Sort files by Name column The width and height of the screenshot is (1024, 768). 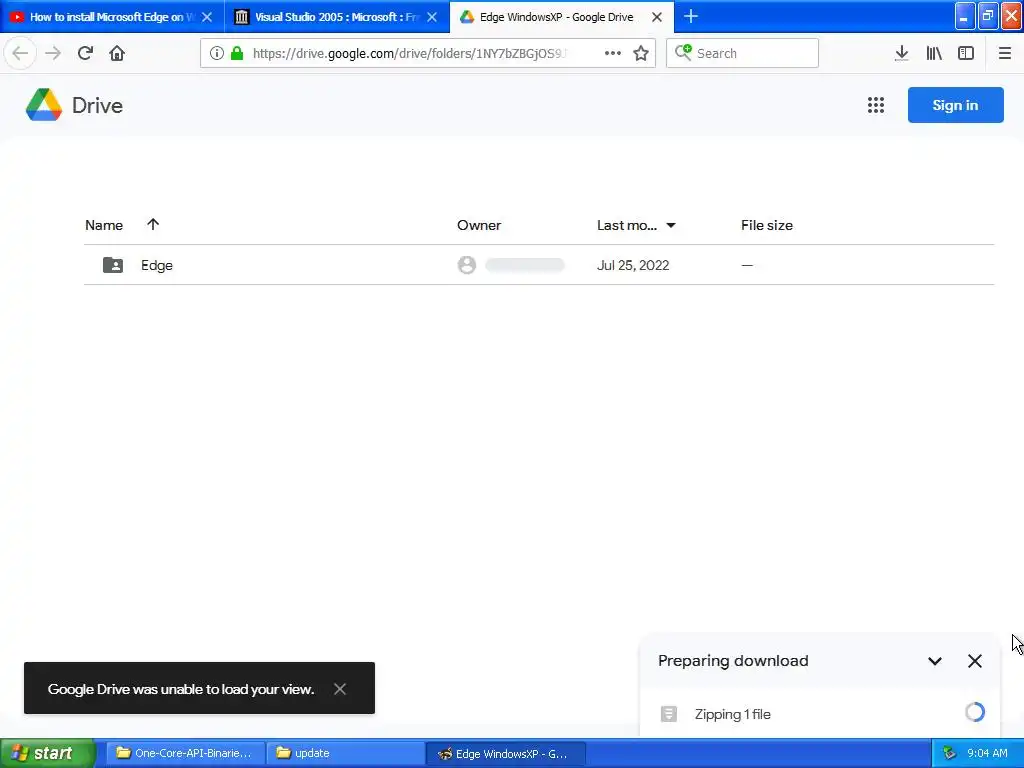[104, 225]
